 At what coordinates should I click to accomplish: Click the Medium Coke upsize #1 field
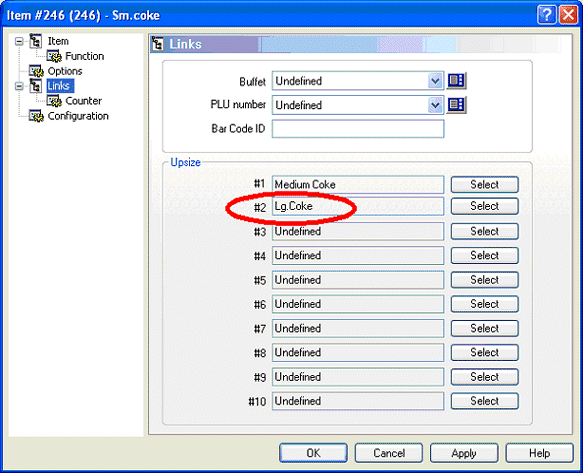coord(358,184)
